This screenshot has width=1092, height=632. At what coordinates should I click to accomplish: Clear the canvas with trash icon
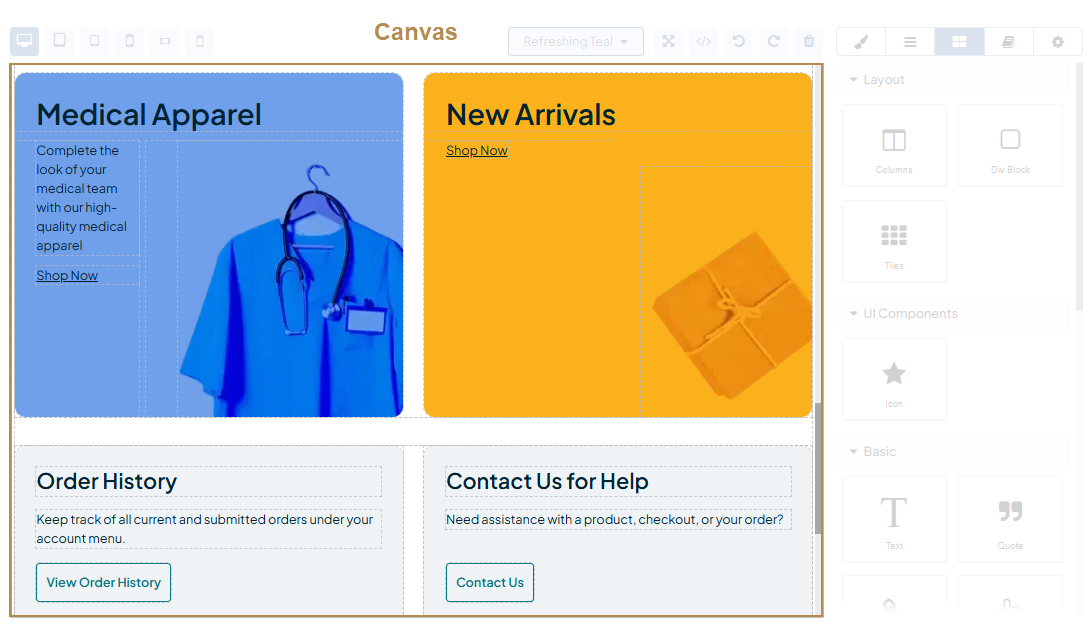[x=809, y=41]
